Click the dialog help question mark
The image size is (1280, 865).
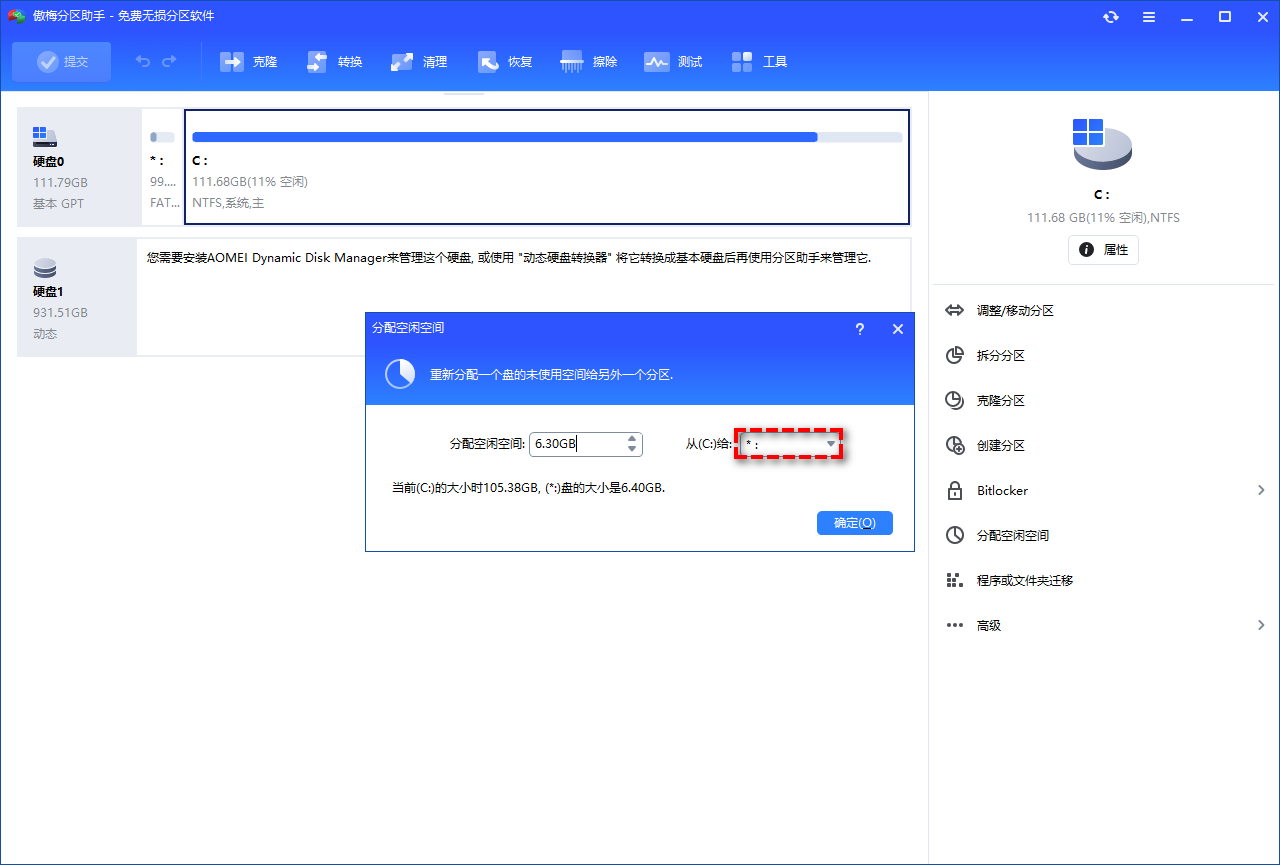[859, 329]
